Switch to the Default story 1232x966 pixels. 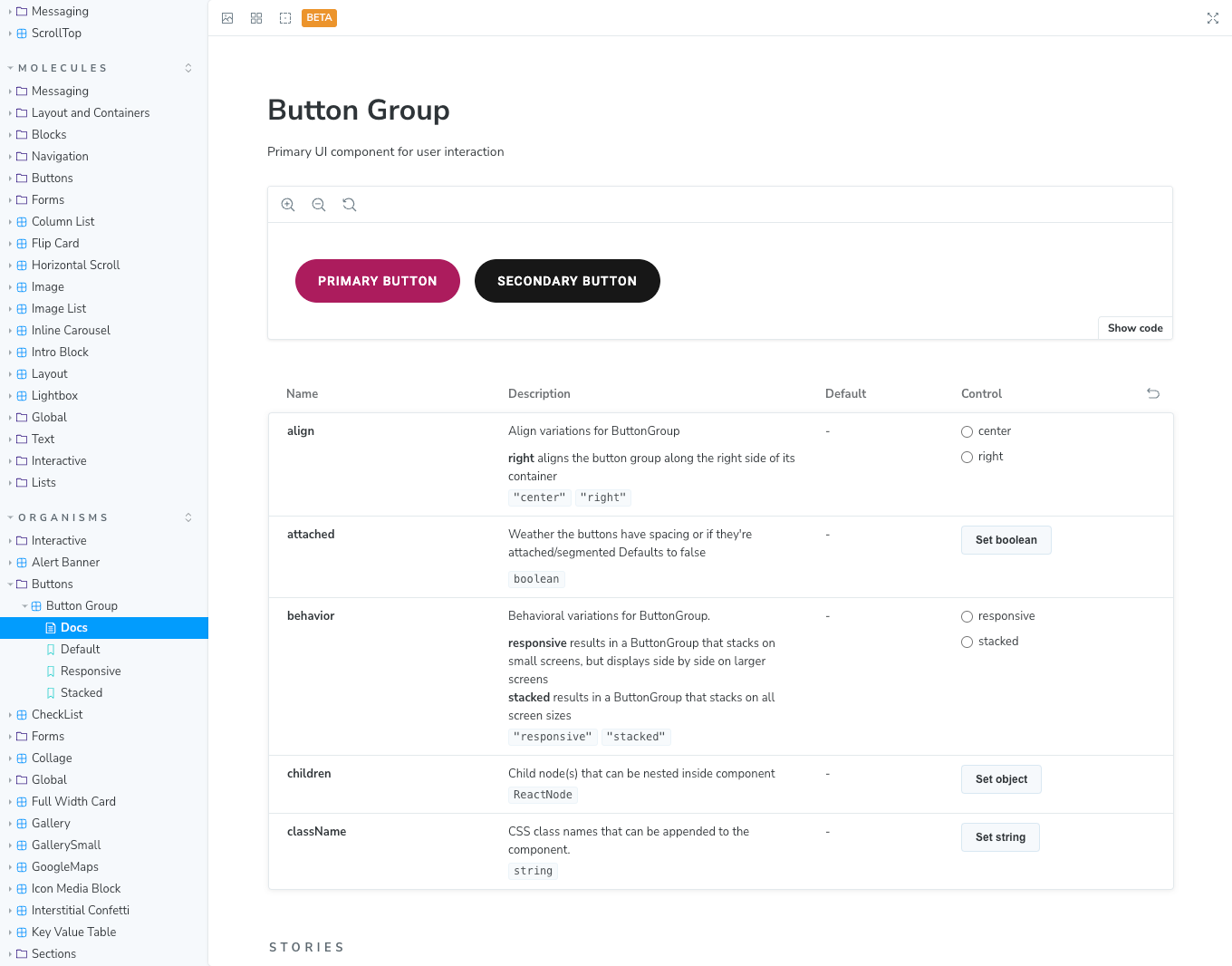pos(81,649)
